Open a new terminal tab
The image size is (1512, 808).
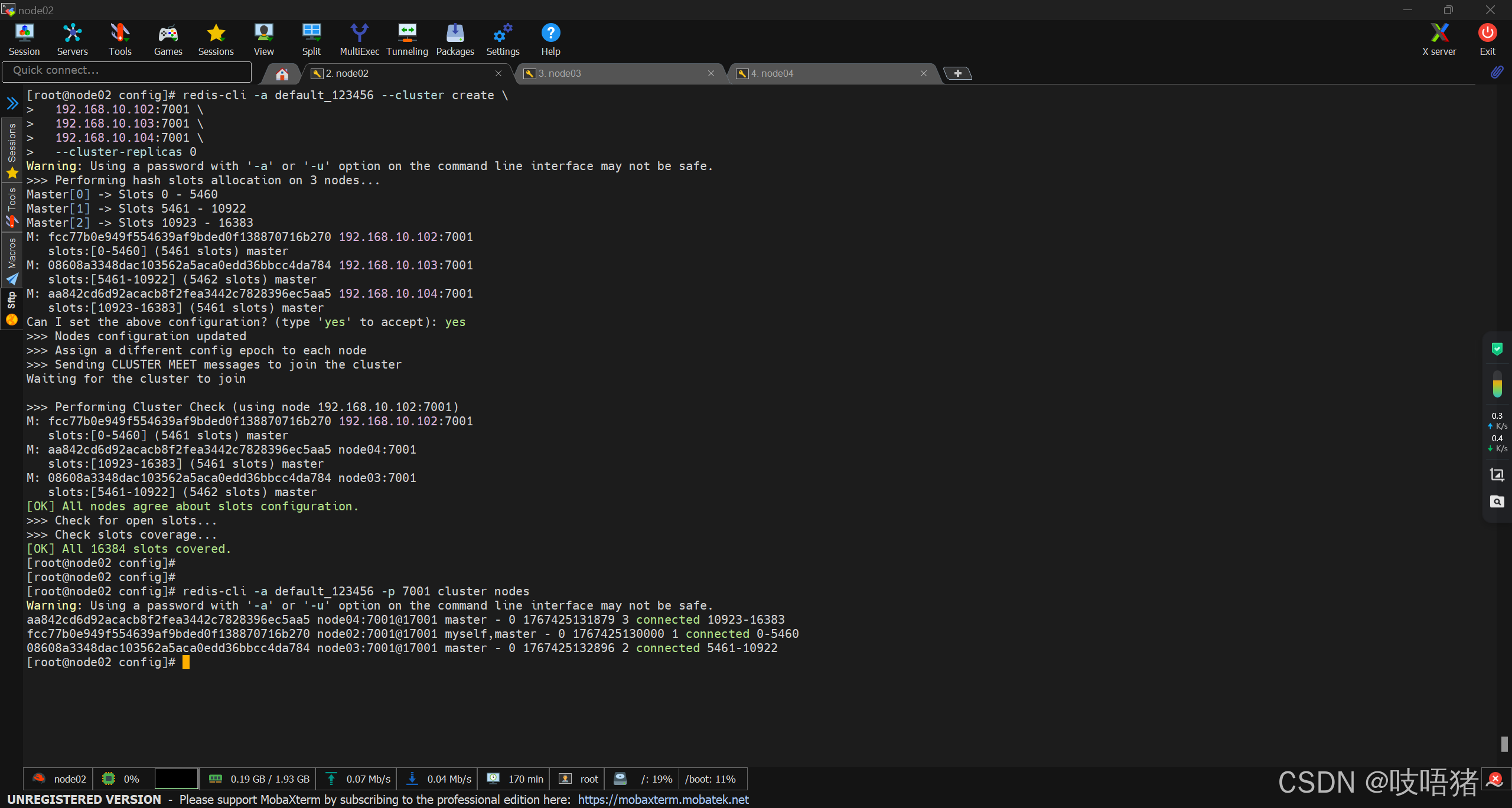957,73
